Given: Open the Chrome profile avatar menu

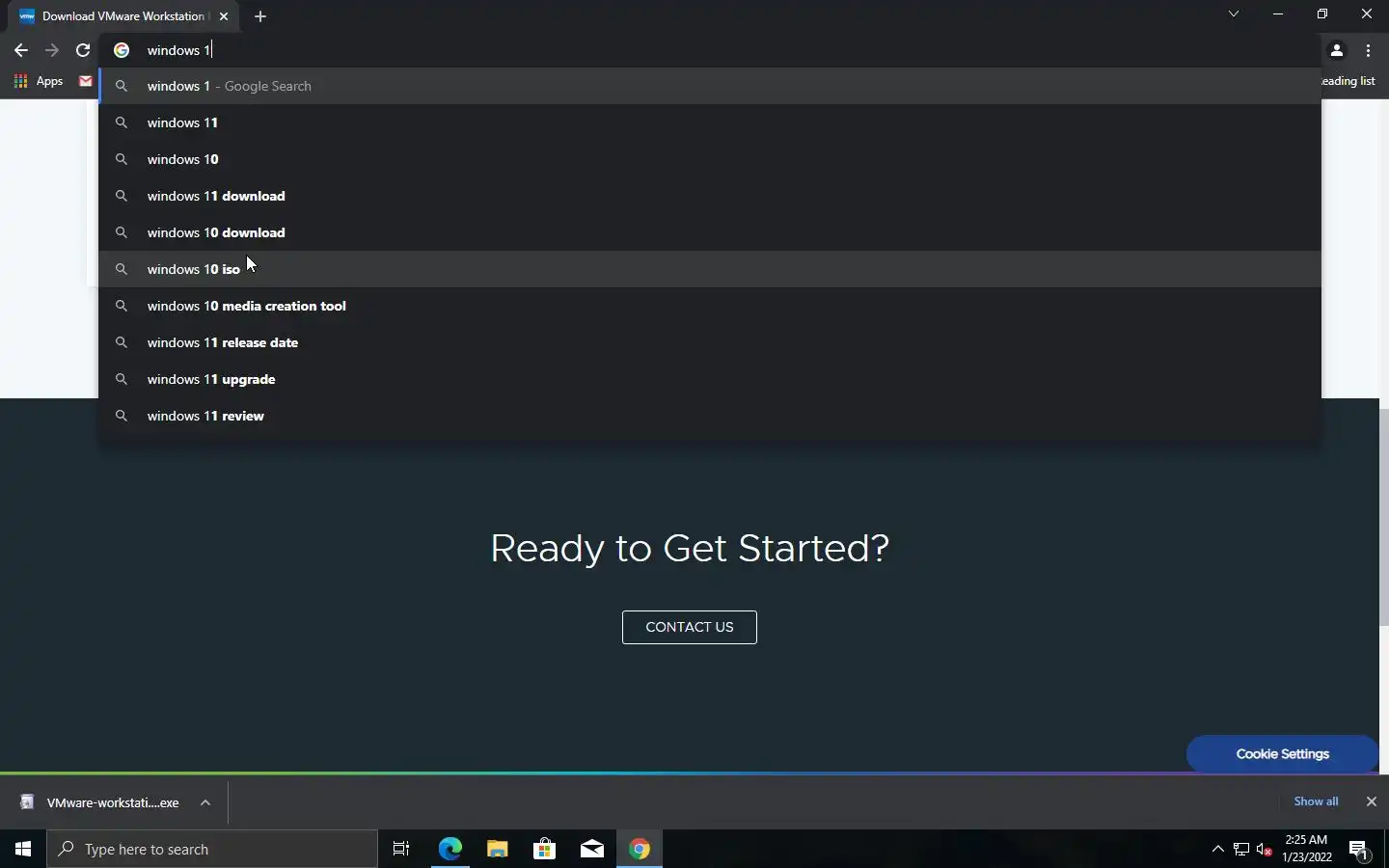Looking at the screenshot, I should tap(1337, 50).
